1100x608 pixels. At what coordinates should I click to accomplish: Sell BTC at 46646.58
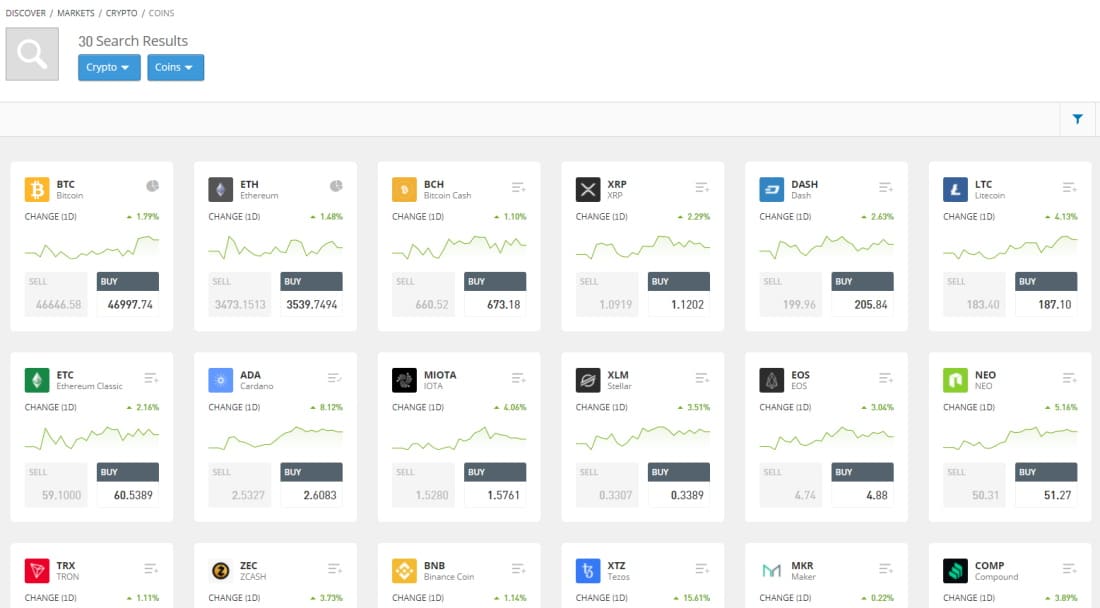pos(56,295)
